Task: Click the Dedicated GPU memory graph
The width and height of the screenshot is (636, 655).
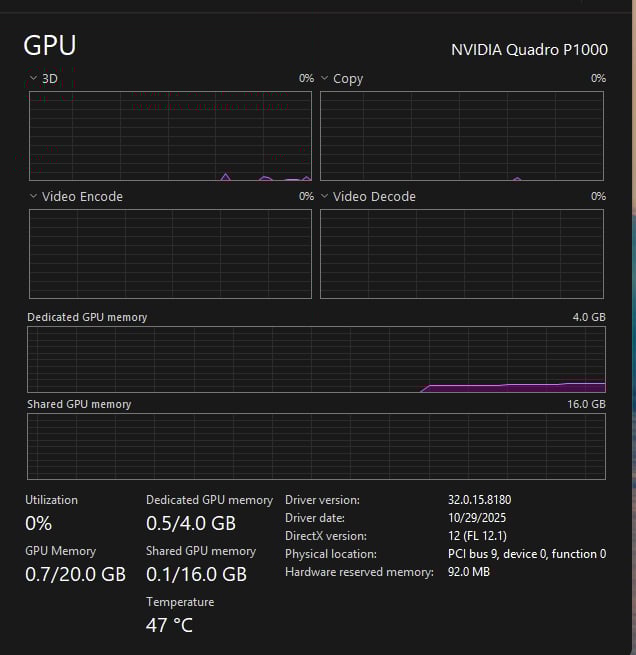Action: pyautogui.click(x=316, y=359)
